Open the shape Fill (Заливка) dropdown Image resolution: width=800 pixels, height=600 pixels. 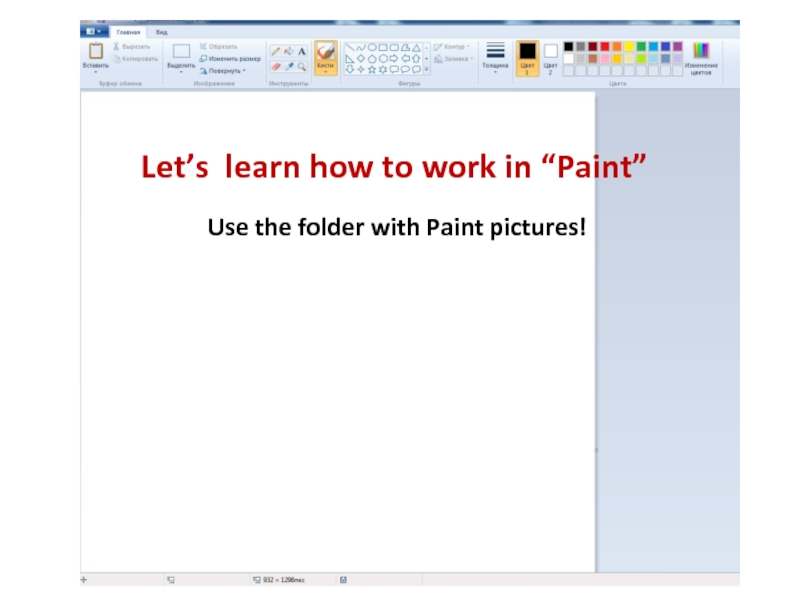pos(454,59)
